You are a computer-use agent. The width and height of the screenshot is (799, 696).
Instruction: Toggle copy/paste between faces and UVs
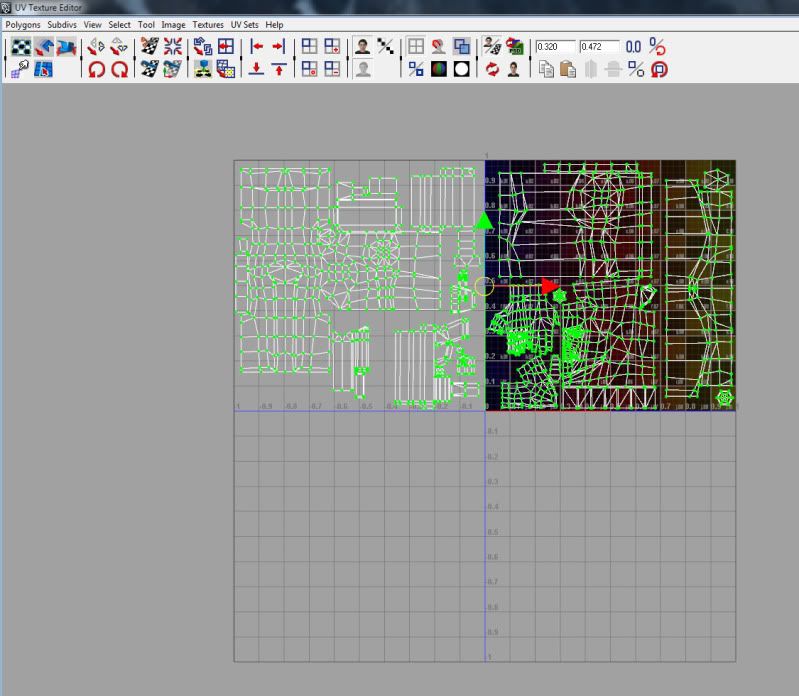(636, 69)
